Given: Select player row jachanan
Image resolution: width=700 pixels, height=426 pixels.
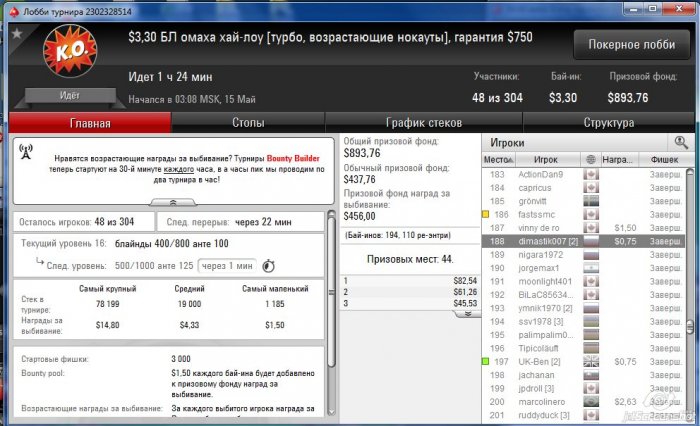Looking at the screenshot, I should [583, 375].
